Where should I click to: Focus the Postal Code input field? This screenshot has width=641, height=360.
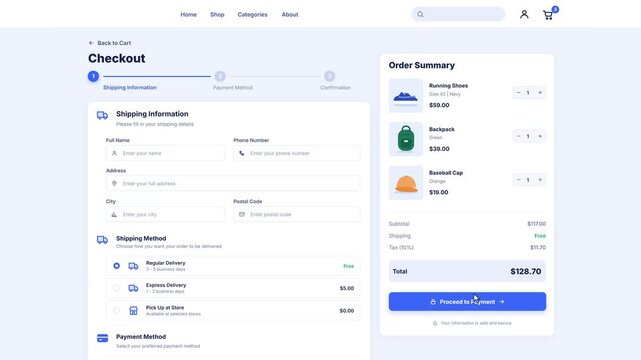(x=297, y=215)
